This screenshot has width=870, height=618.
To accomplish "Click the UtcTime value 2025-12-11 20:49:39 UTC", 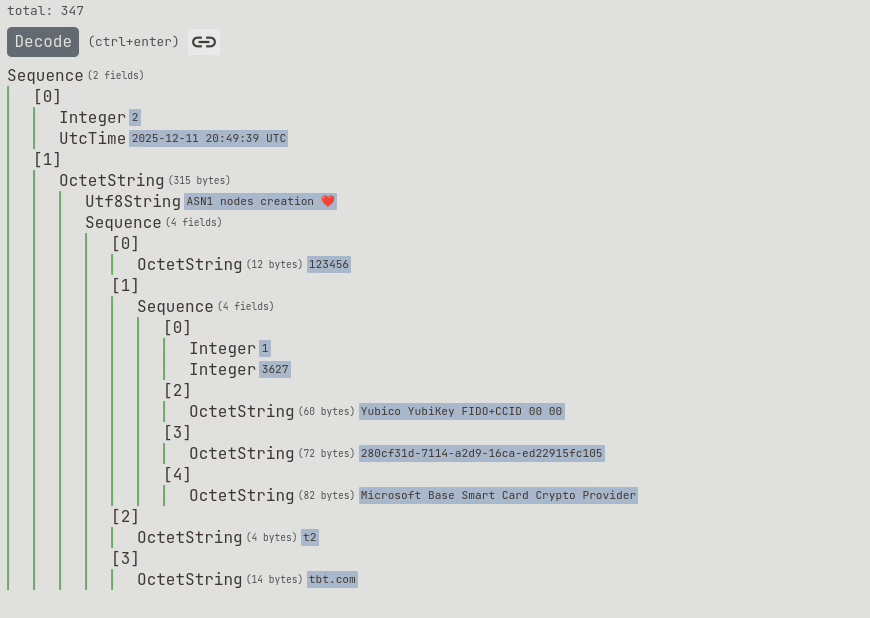I will pos(208,139).
